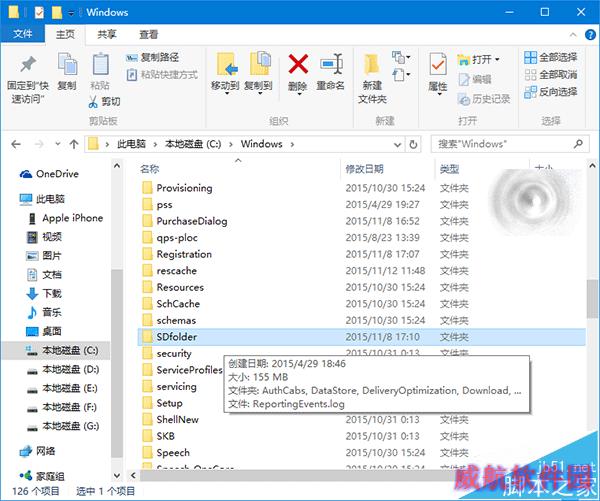Create a New folder from ribbon
The image size is (600, 501).
pos(372,78)
